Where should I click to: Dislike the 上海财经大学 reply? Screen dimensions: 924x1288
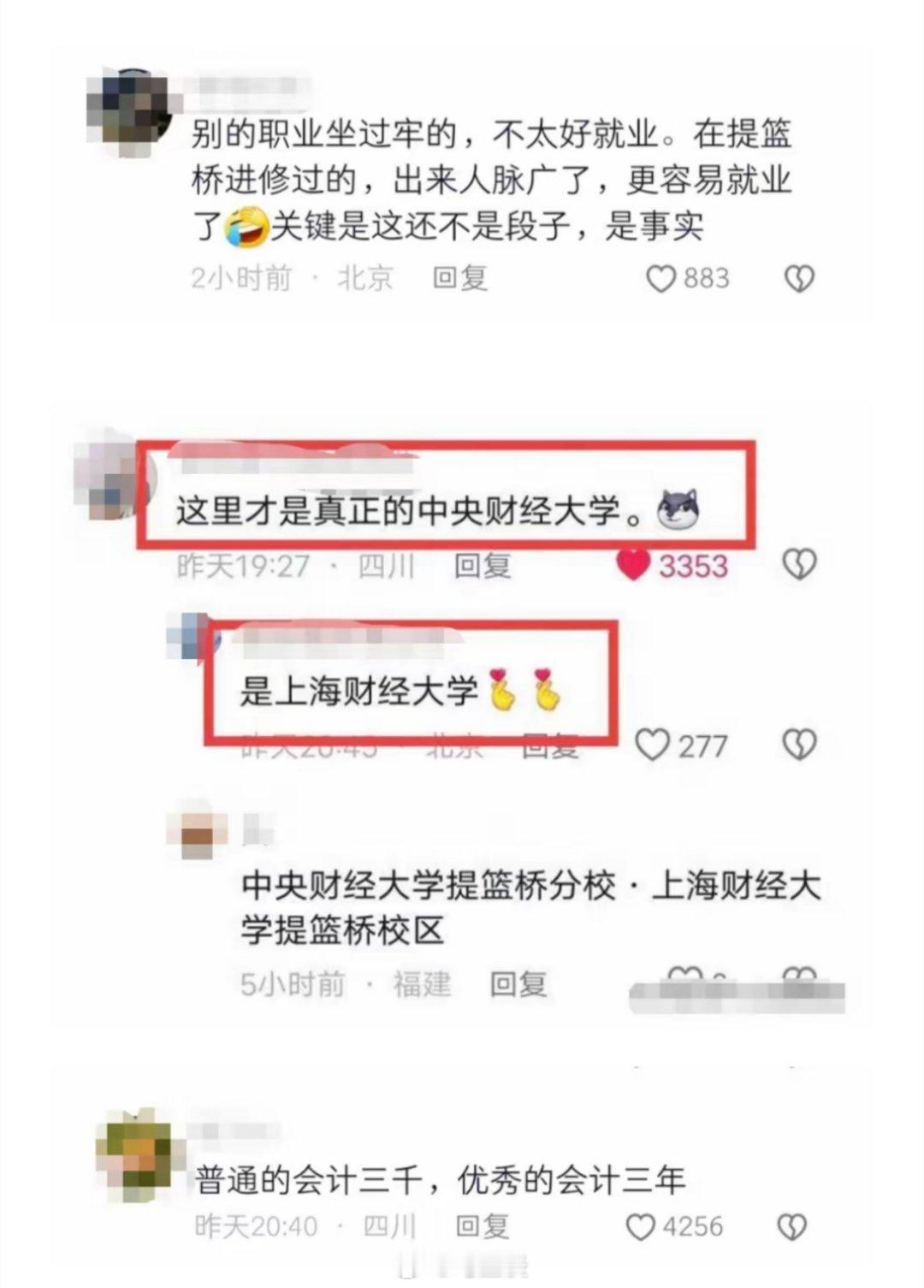[799, 745]
